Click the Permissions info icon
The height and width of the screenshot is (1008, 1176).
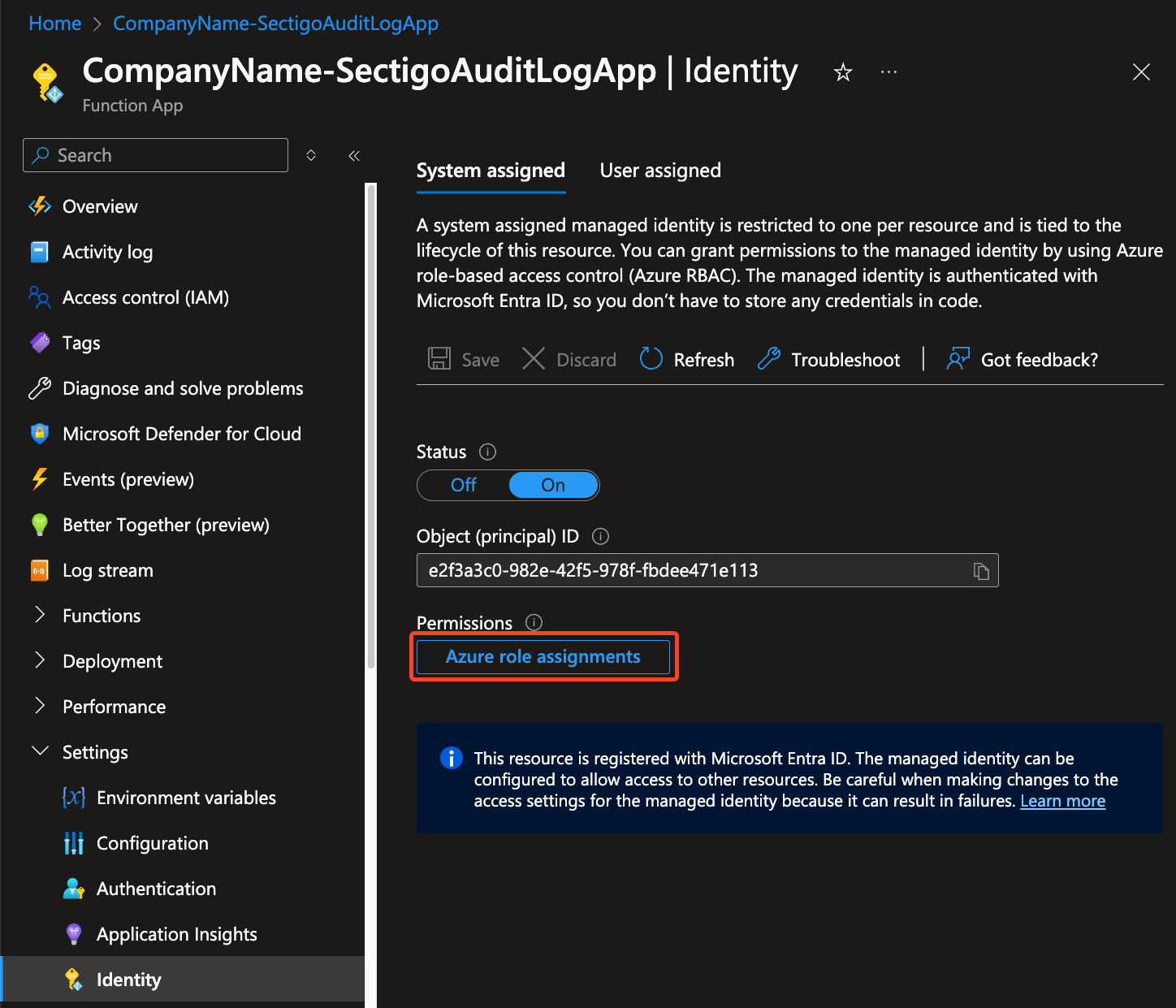click(x=534, y=622)
